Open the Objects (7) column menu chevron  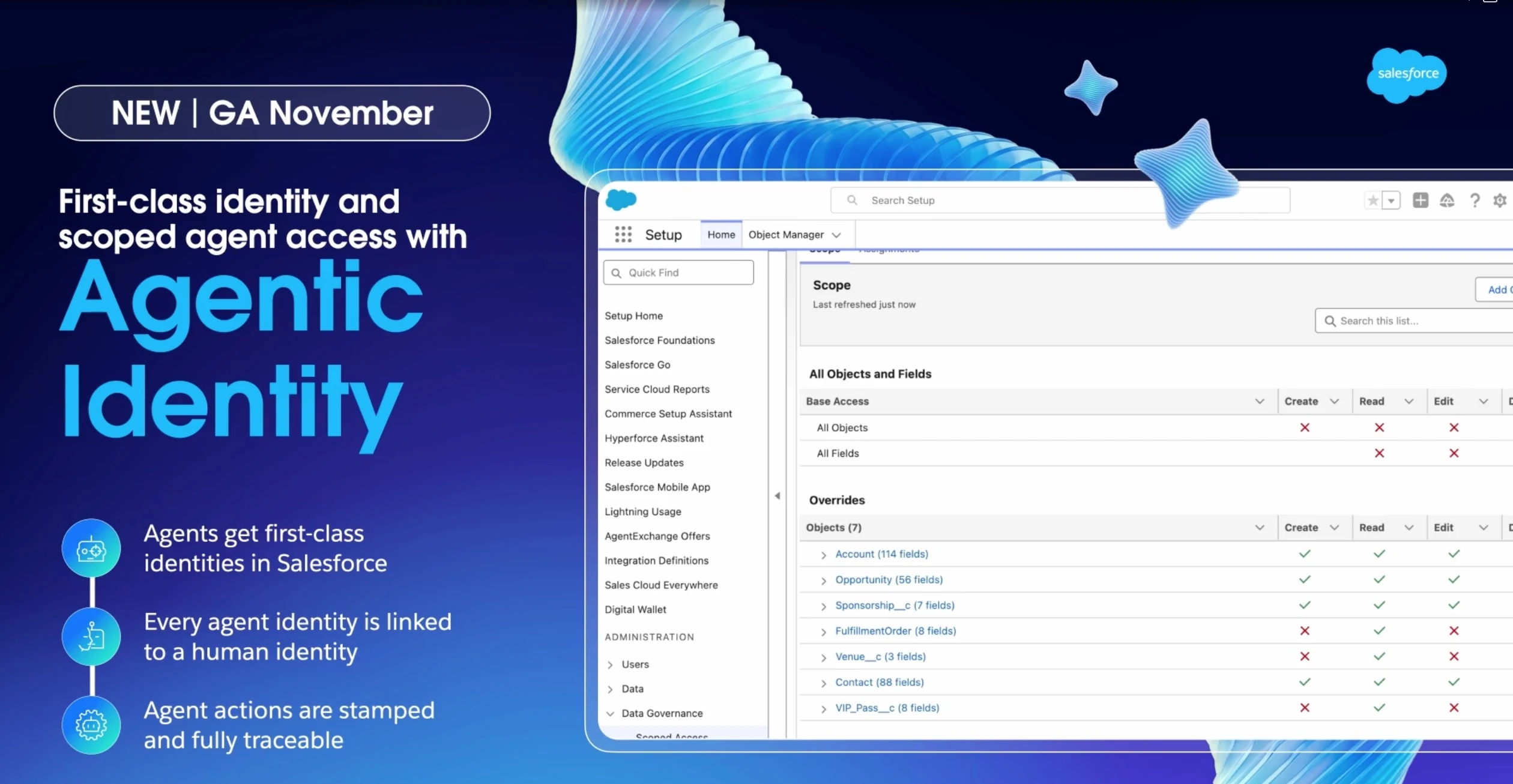coord(1260,528)
